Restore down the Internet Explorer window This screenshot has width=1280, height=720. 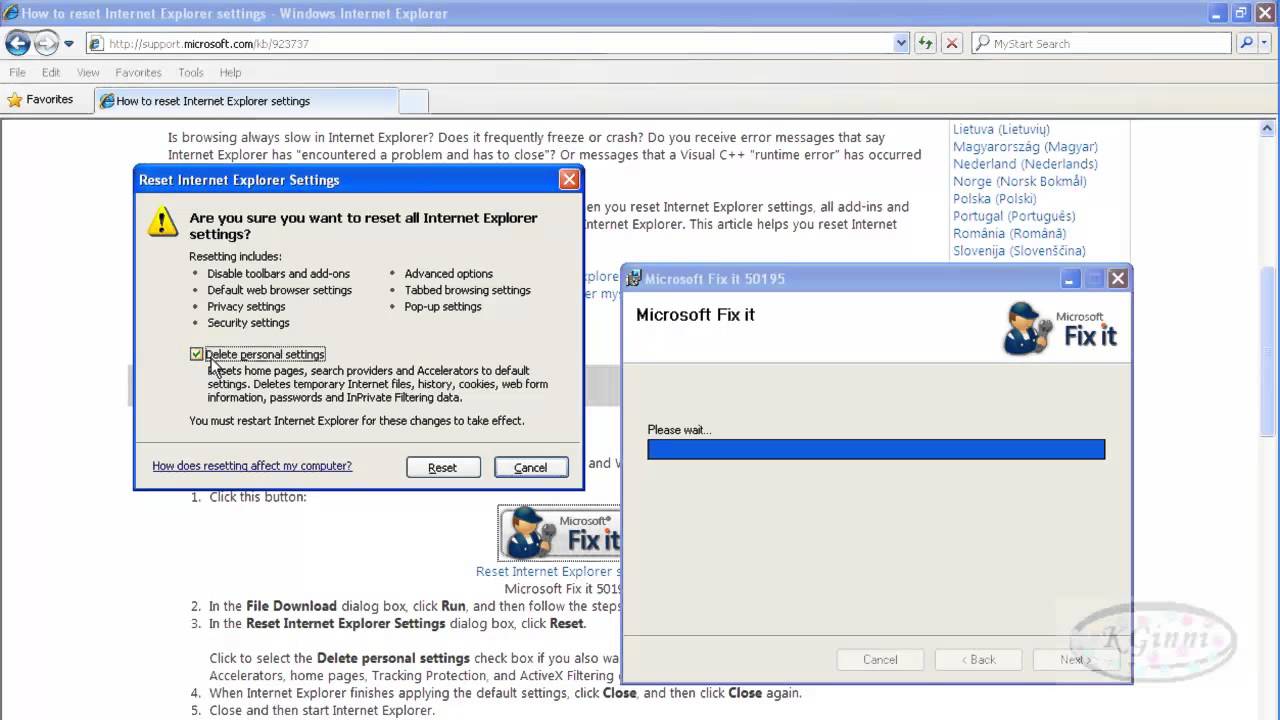pos(1241,13)
